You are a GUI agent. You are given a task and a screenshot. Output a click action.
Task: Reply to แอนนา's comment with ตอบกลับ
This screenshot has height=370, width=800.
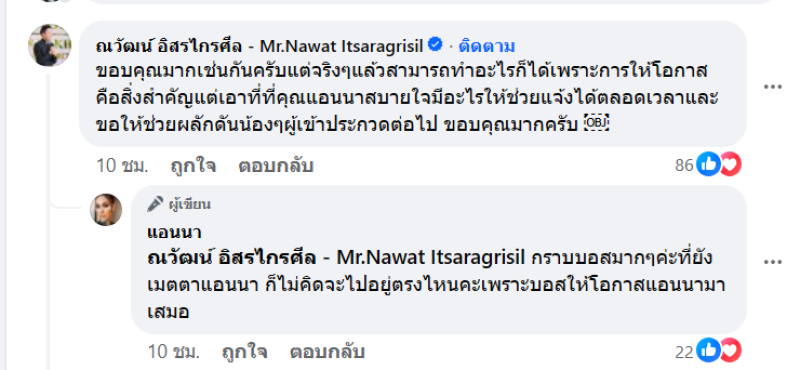[327, 352]
